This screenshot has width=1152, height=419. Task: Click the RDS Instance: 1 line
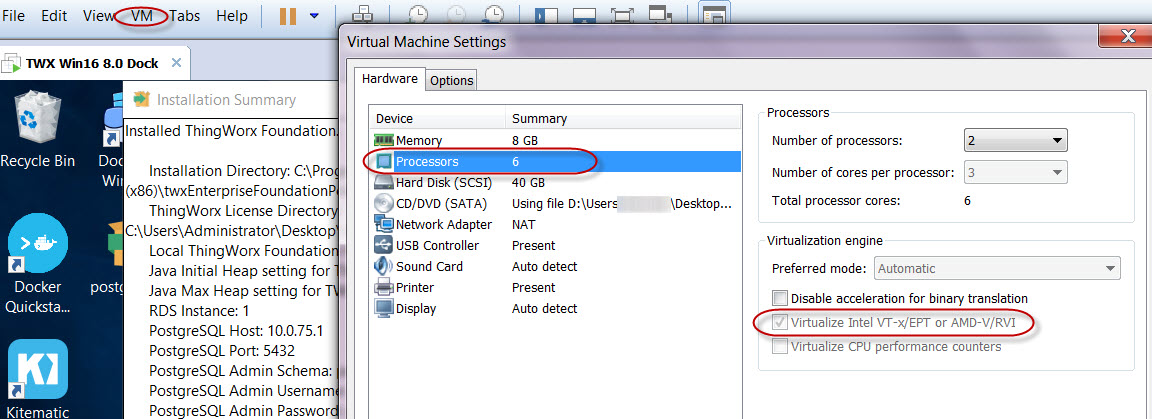(199, 310)
